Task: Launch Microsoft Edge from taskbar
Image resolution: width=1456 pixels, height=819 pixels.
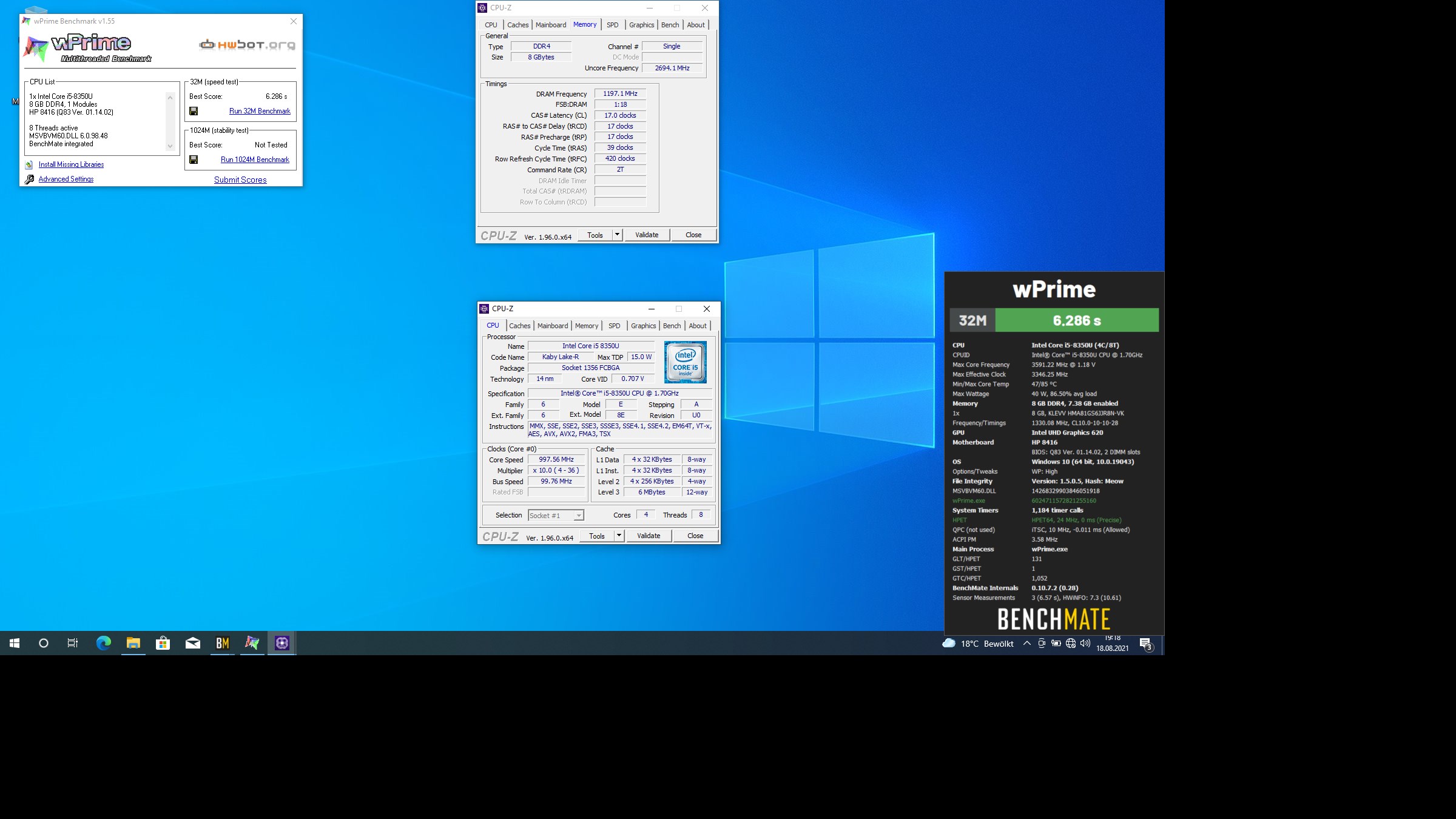Action: click(x=104, y=643)
